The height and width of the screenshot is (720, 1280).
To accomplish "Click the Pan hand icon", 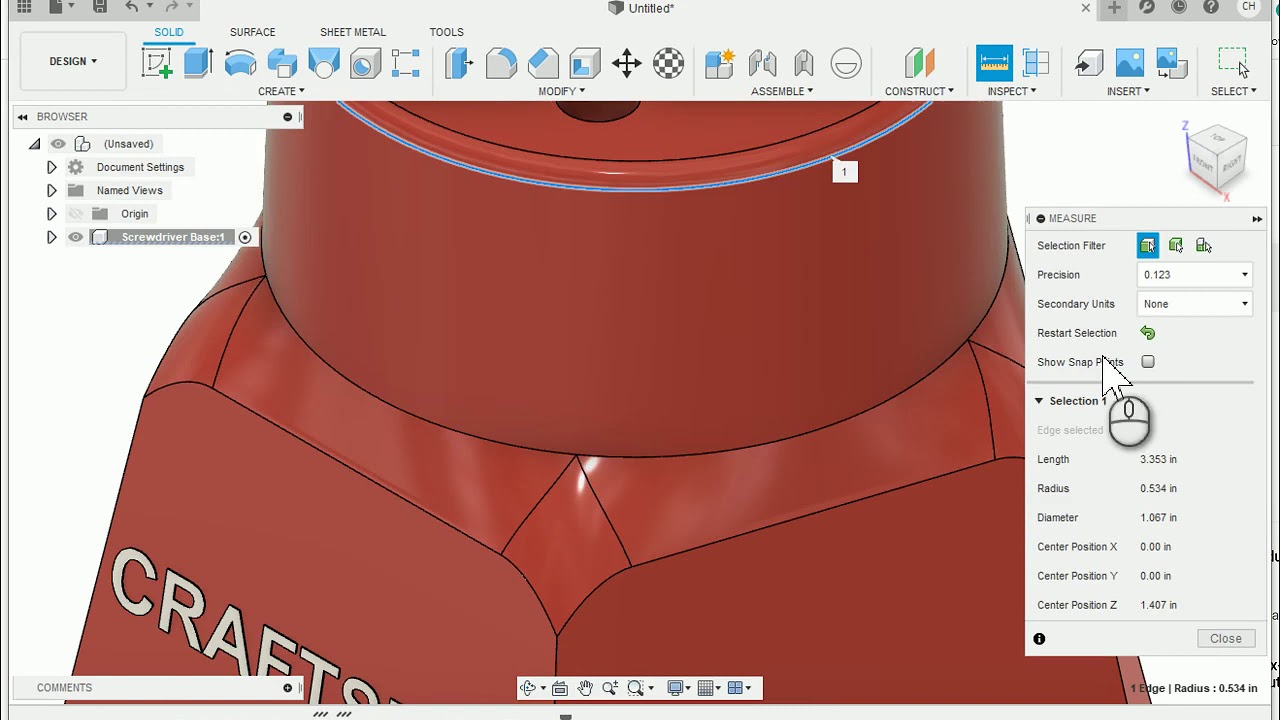I will coord(585,688).
